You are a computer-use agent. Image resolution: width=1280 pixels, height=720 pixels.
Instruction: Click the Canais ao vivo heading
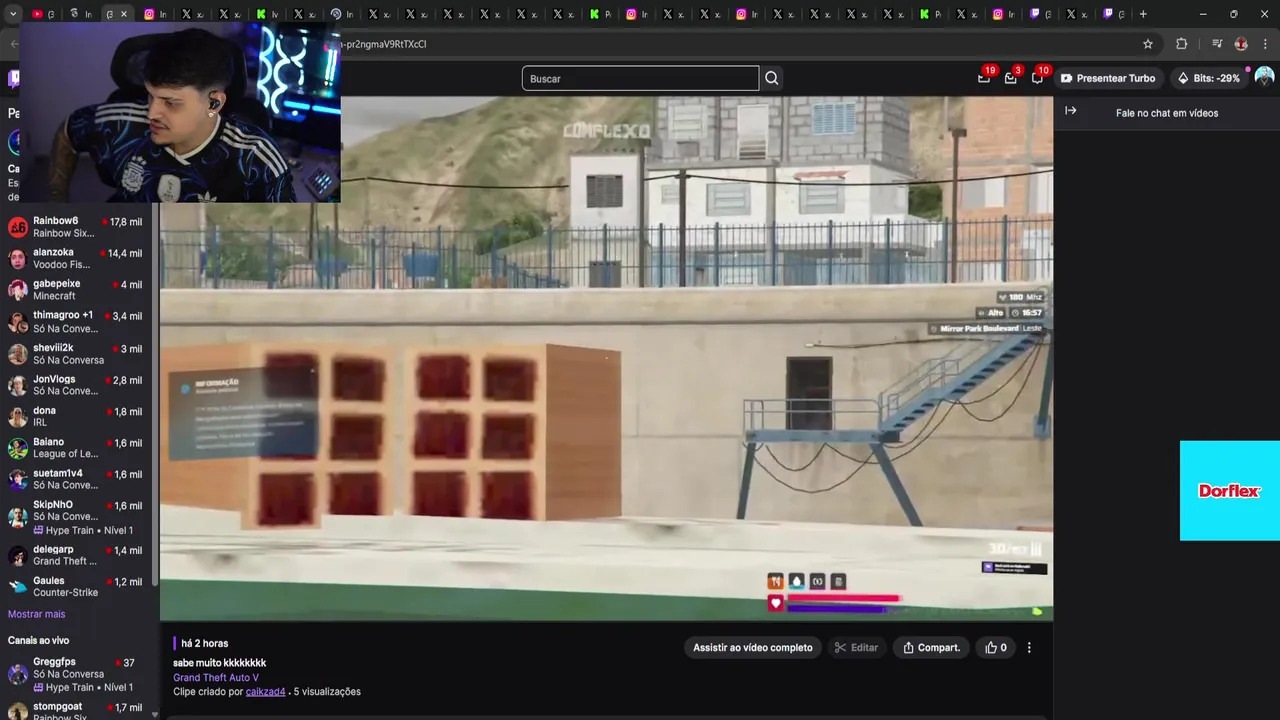click(38, 640)
